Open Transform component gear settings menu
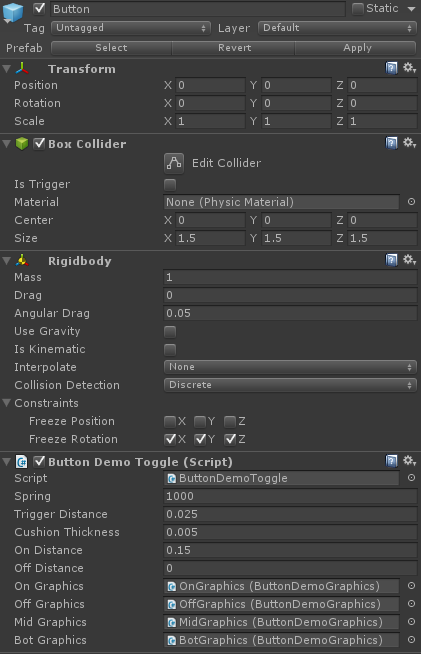Image resolution: width=421 pixels, height=654 pixels. [x=409, y=68]
